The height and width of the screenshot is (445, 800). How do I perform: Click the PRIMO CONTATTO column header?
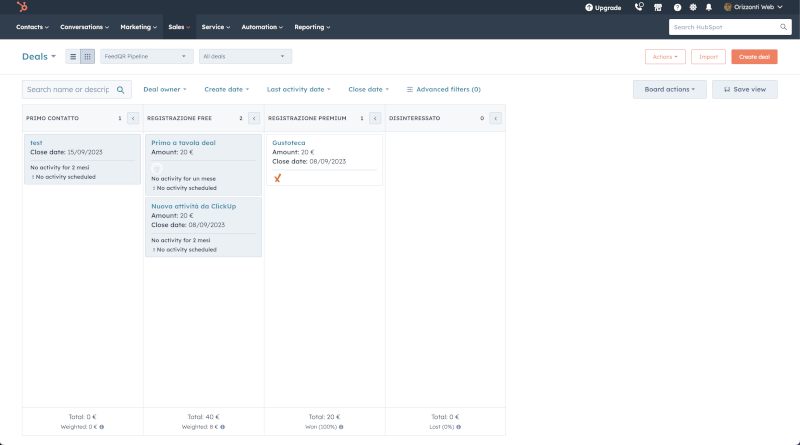53,118
